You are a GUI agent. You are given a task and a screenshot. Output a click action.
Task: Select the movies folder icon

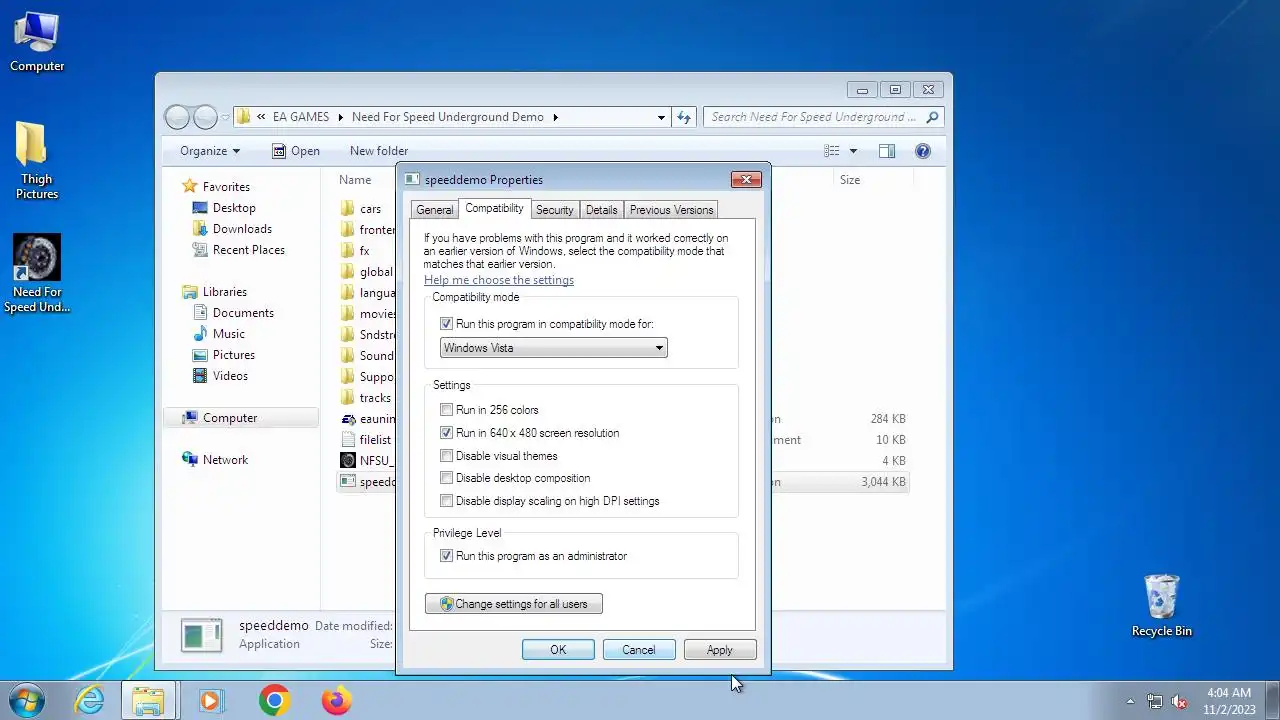347,314
